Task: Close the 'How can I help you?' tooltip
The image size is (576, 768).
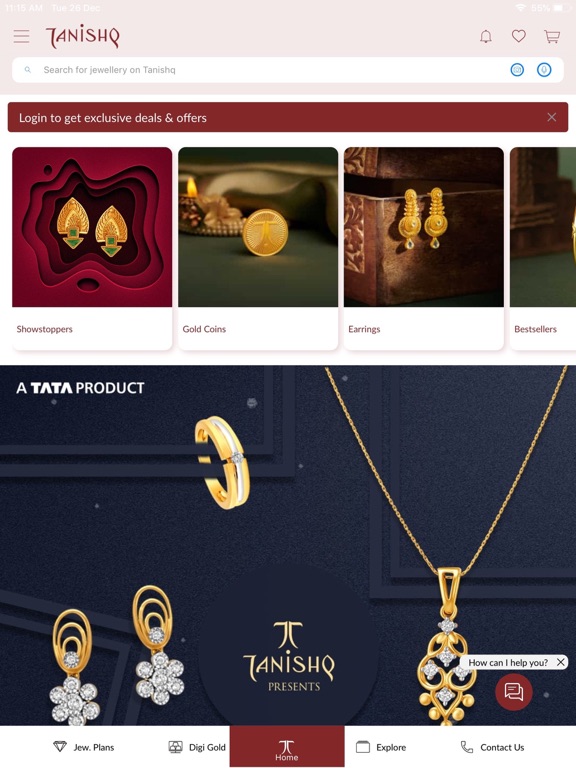Action: click(x=560, y=662)
